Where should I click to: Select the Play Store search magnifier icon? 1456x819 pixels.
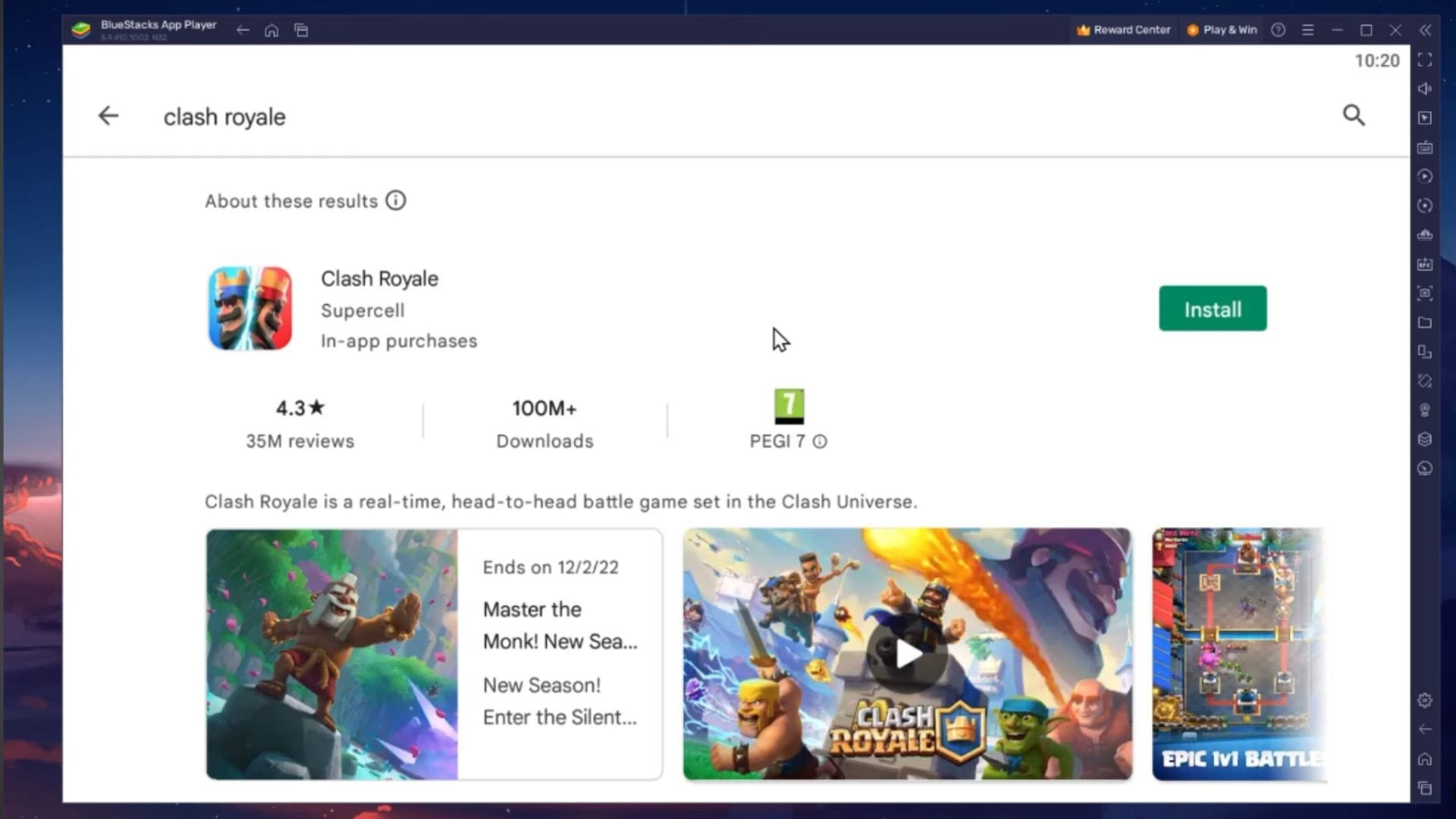coord(1354,116)
